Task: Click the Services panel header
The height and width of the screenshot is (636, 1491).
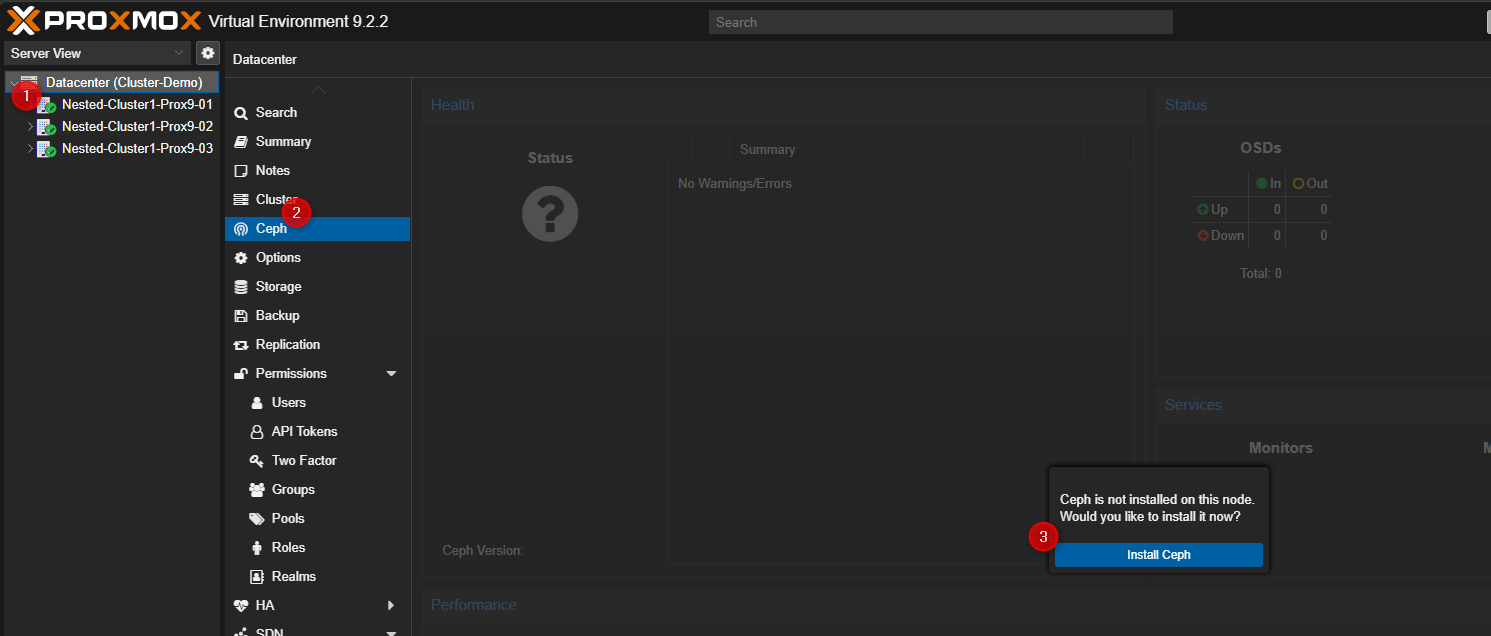Action: 1193,405
